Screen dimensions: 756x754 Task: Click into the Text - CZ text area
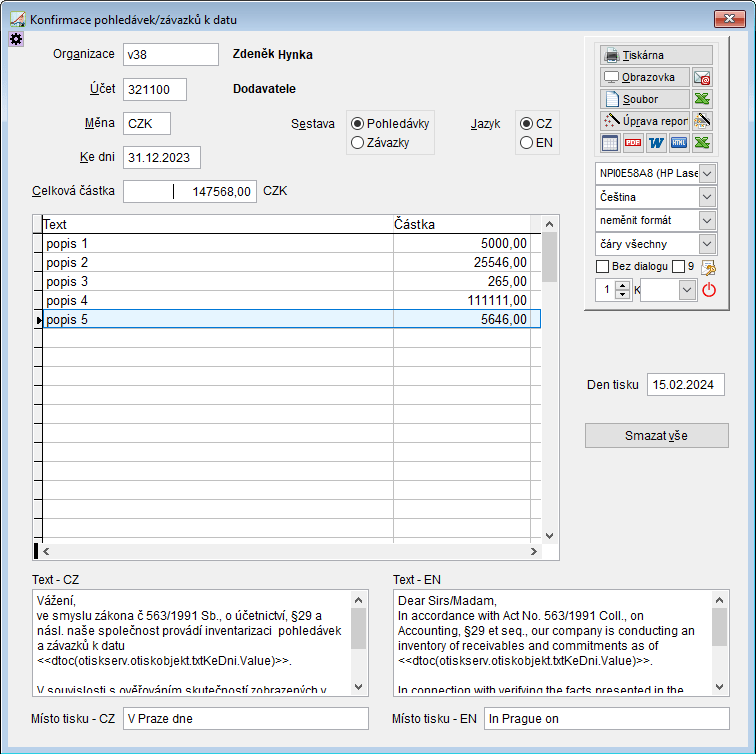click(192, 643)
